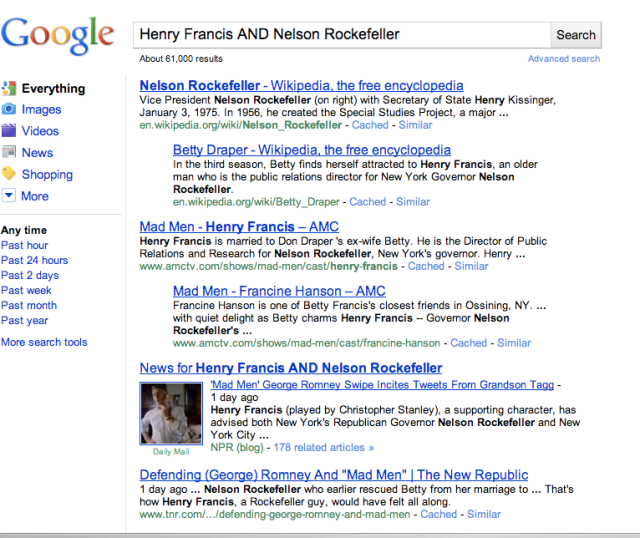Click the News newspaper icon
The height and width of the screenshot is (538, 640).
[9, 152]
